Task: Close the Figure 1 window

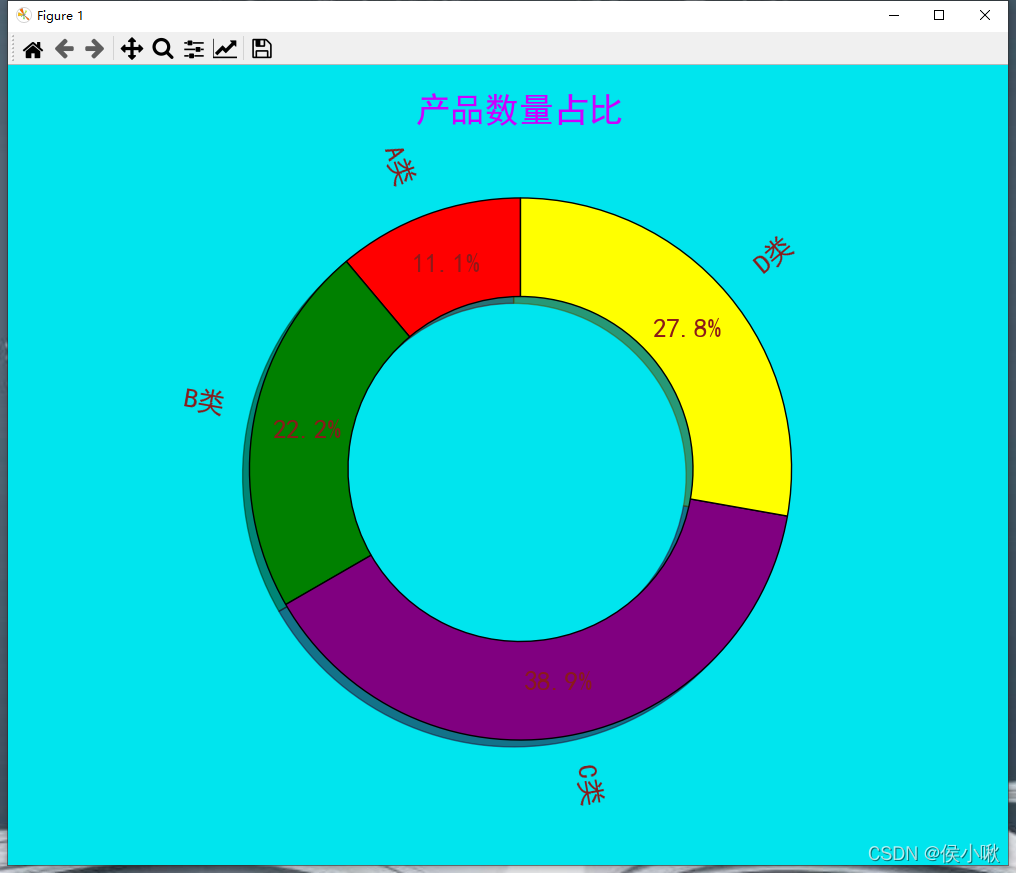Action: click(x=985, y=15)
